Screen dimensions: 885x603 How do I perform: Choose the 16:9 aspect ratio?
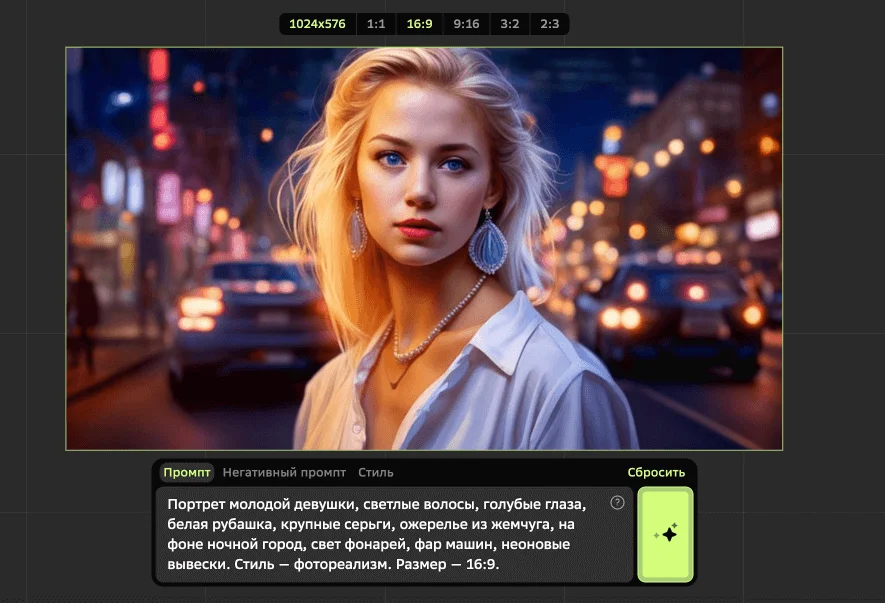419,24
